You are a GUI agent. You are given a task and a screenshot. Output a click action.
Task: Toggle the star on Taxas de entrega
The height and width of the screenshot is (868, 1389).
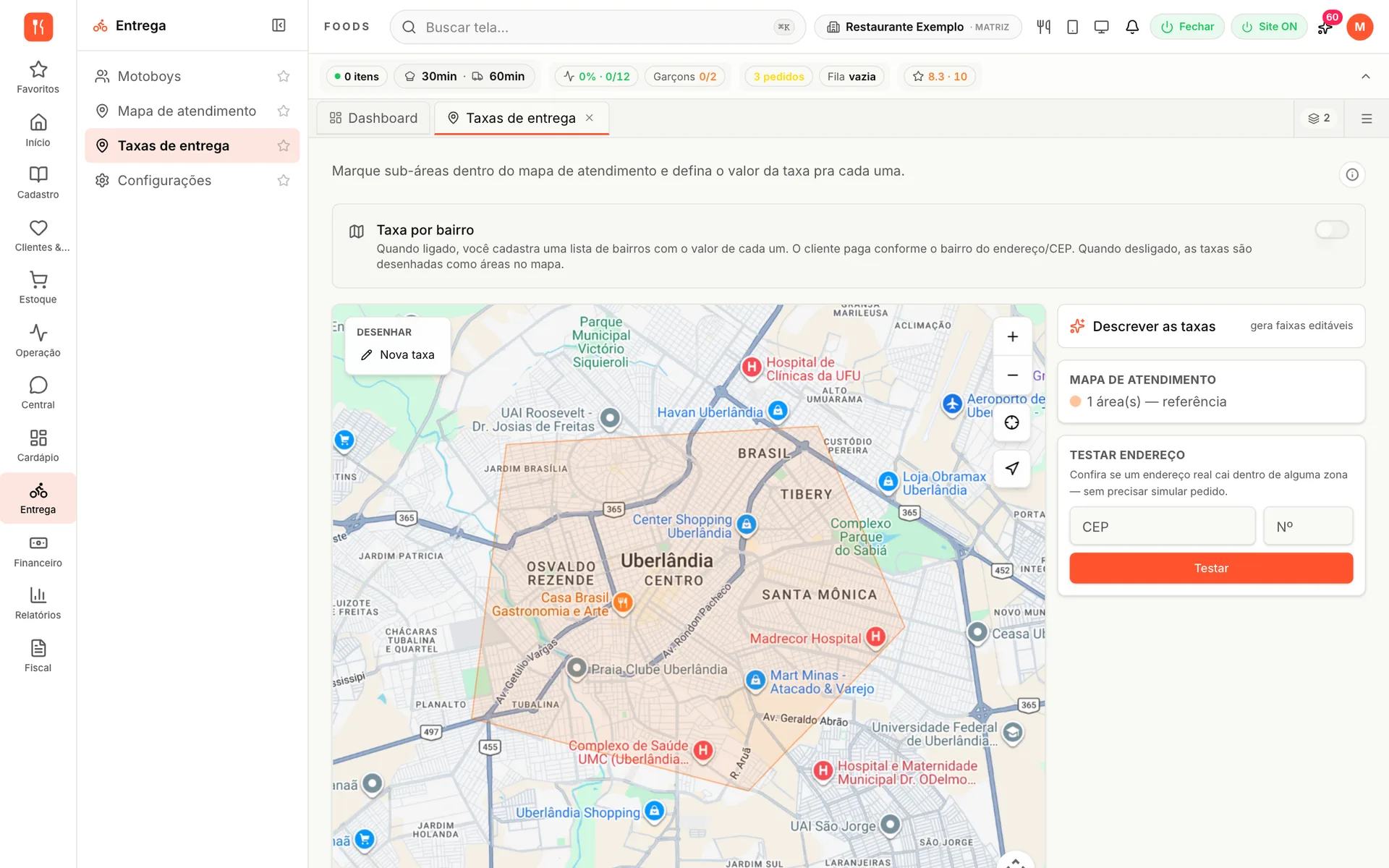(x=284, y=145)
